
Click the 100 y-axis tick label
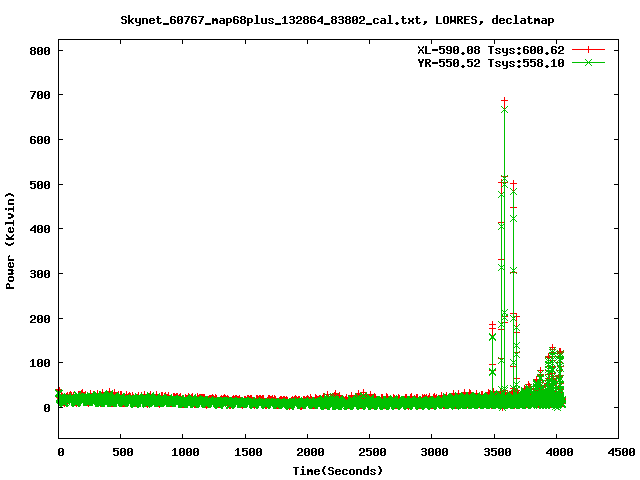pos(40,363)
